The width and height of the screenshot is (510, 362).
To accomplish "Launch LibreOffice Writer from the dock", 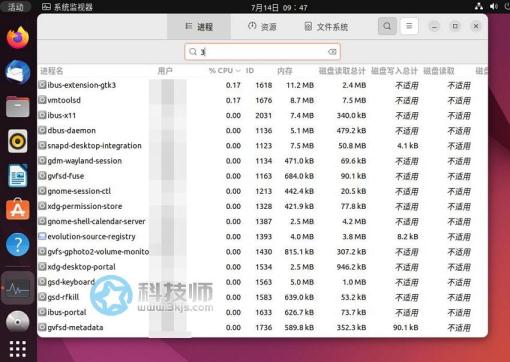I will (x=18, y=175).
